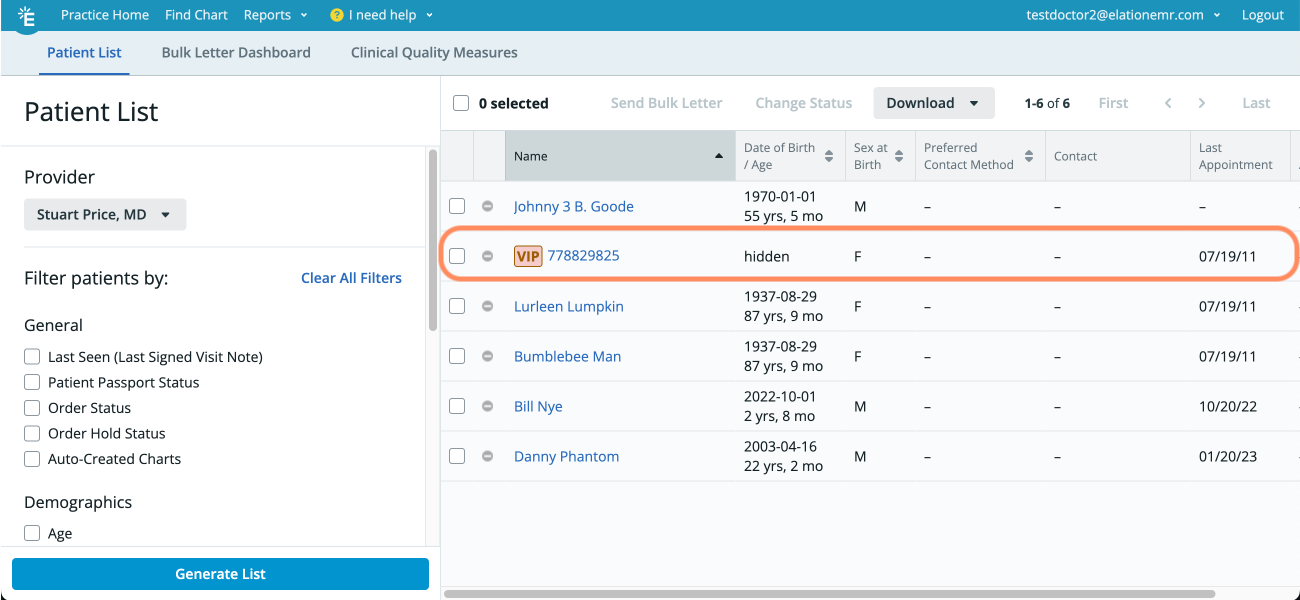Click the horizontal scrollbar under the patient table
This screenshot has height=600, width=1300.
click(830, 593)
